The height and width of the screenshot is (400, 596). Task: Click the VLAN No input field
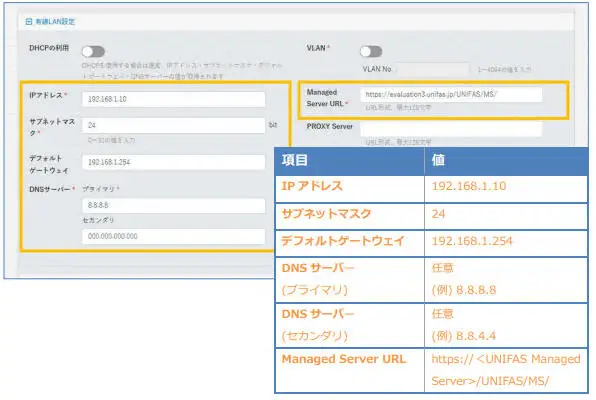tap(433, 69)
